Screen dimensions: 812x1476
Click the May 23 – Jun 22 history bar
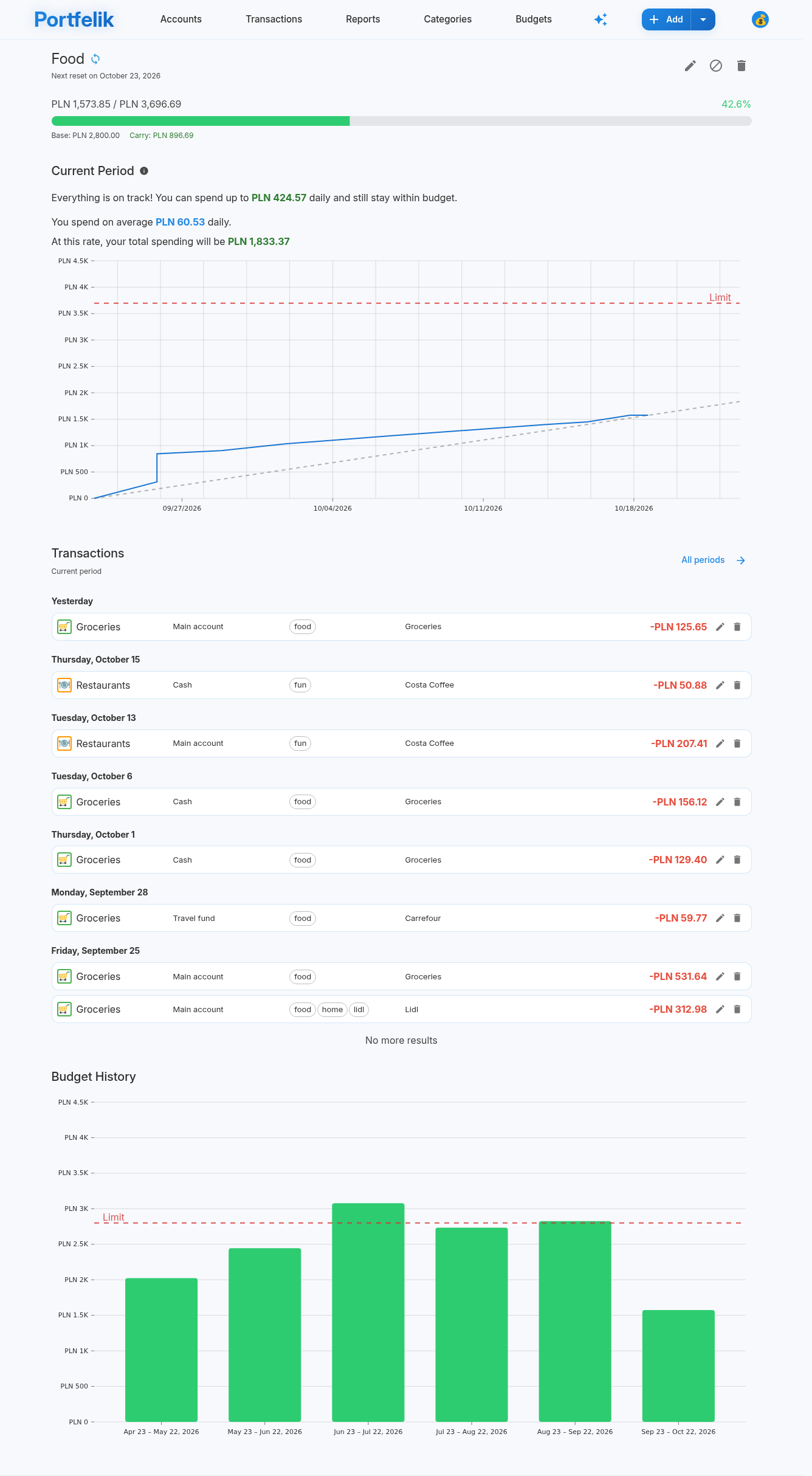(x=265, y=1335)
